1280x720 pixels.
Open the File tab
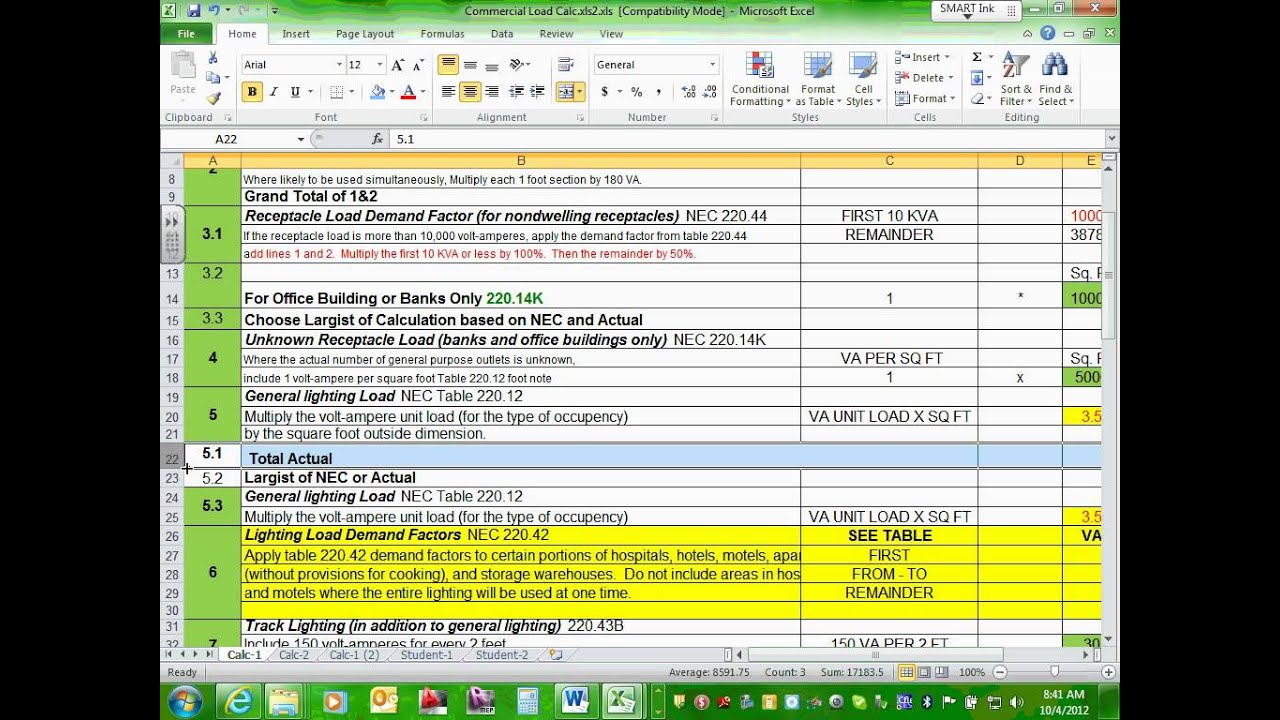tap(186, 34)
